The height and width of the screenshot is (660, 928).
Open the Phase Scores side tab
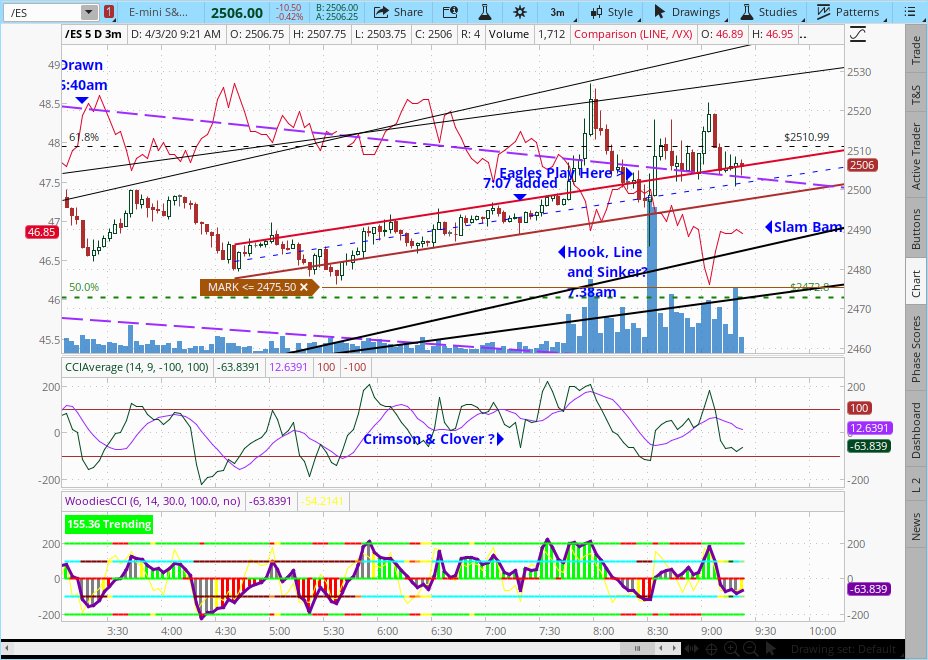pyautogui.click(x=916, y=349)
